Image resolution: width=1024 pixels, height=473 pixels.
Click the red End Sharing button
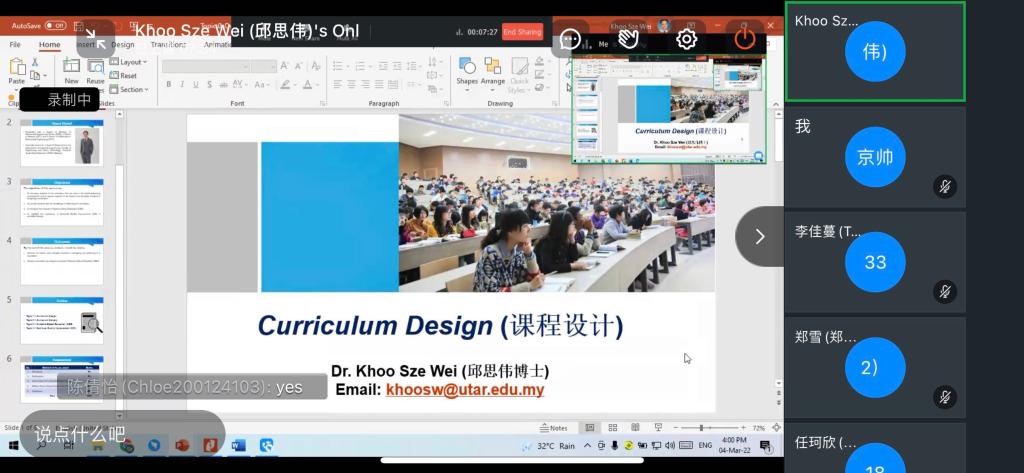coord(522,32)
